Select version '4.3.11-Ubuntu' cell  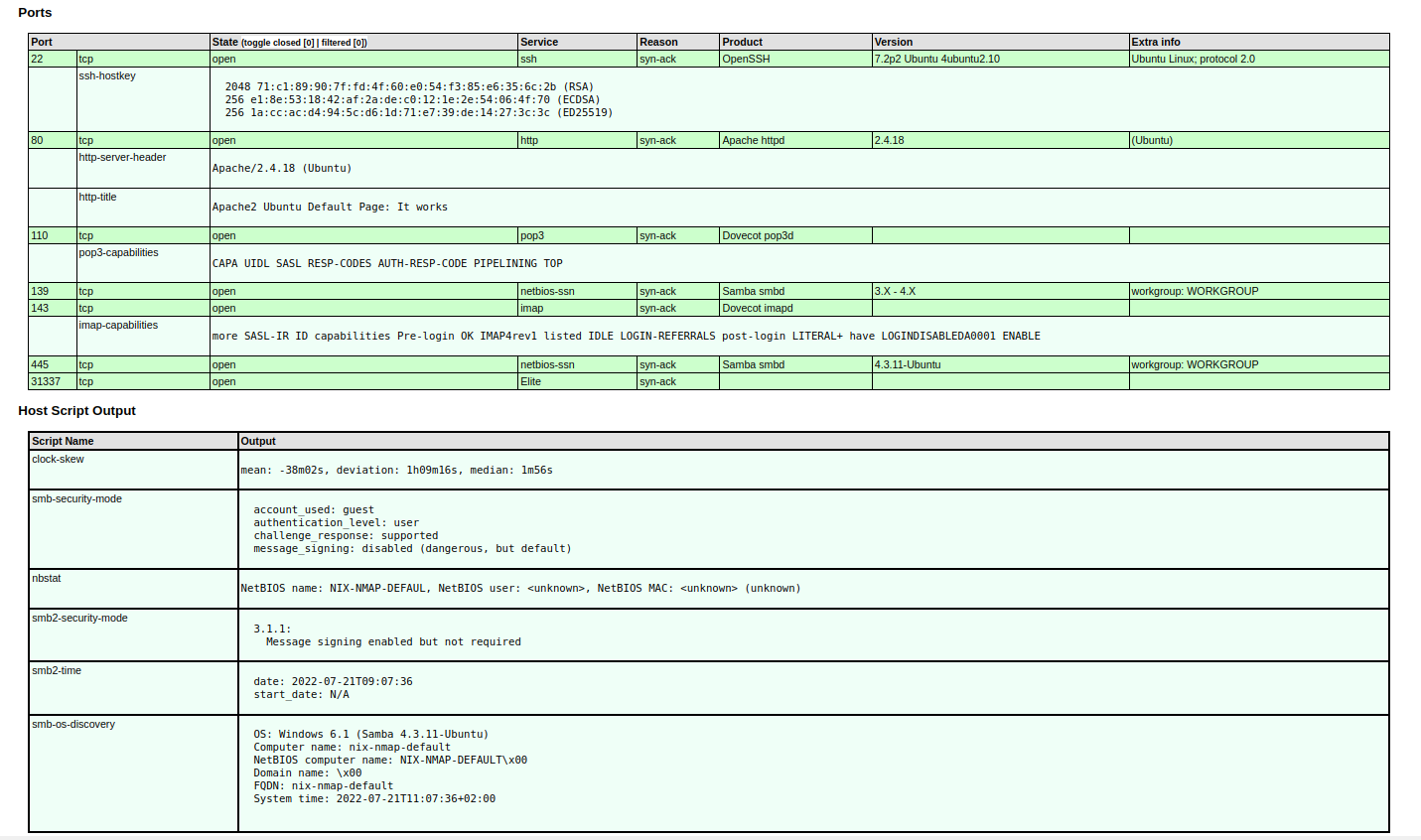click(1001, 364)
